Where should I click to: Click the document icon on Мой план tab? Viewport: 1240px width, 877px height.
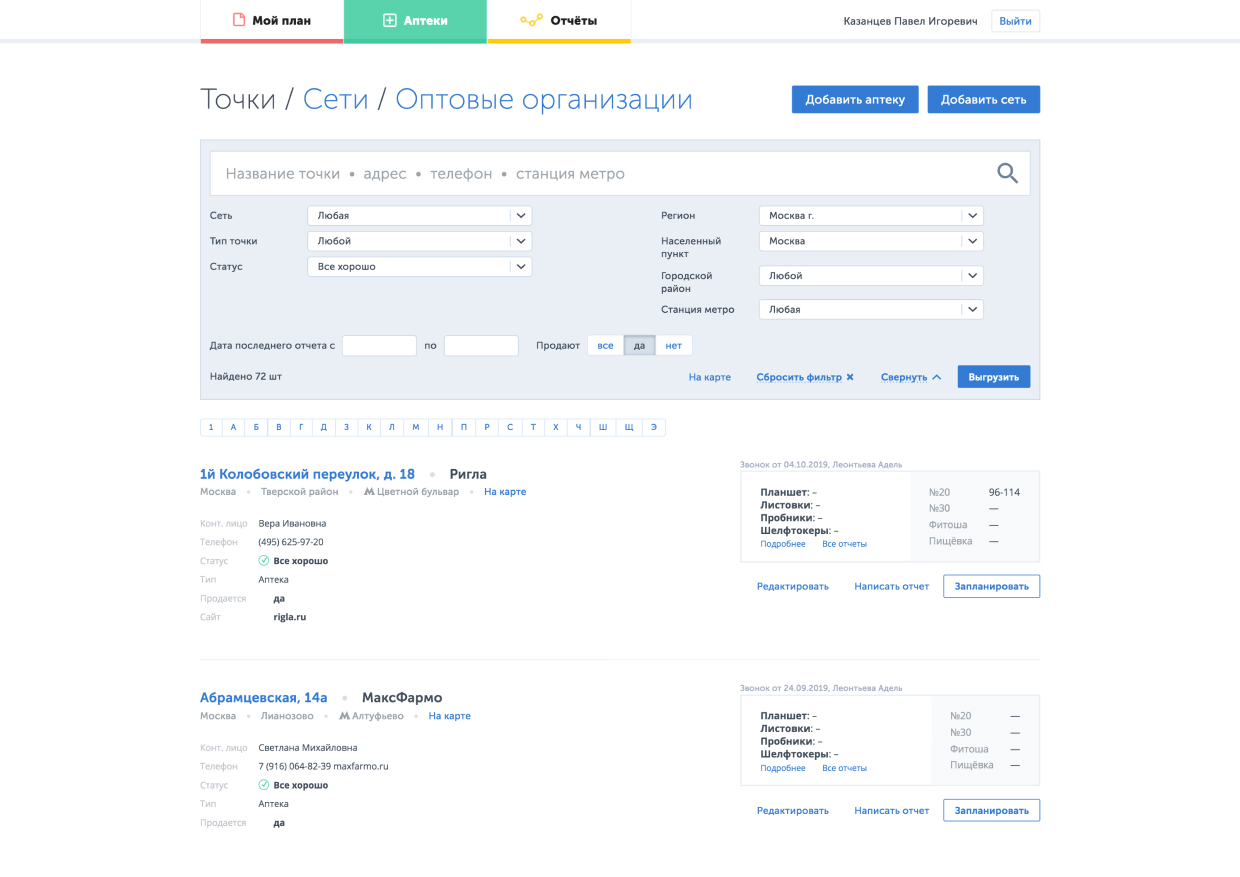(239, 20)
